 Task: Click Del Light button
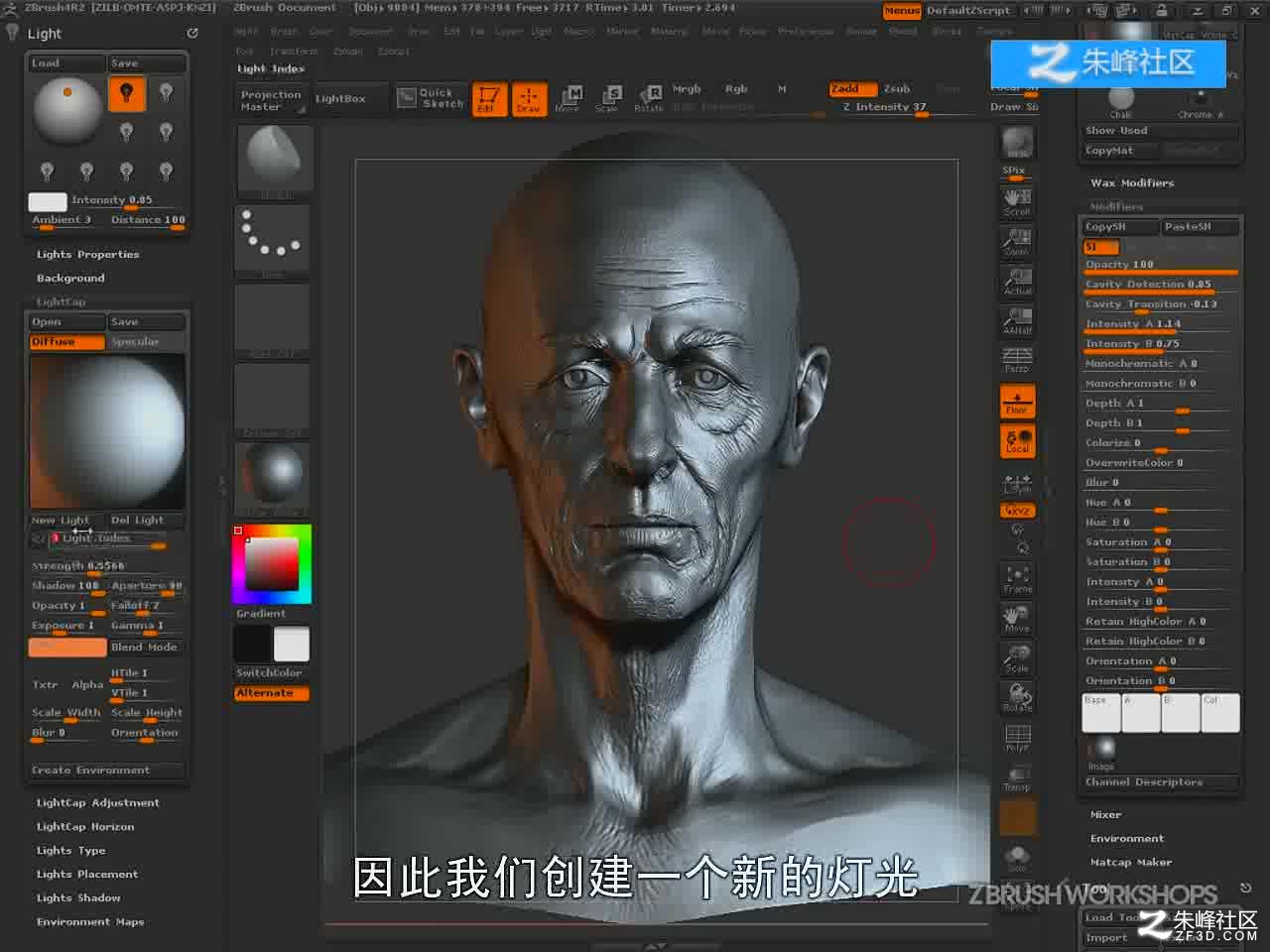[x=147, y=521]
